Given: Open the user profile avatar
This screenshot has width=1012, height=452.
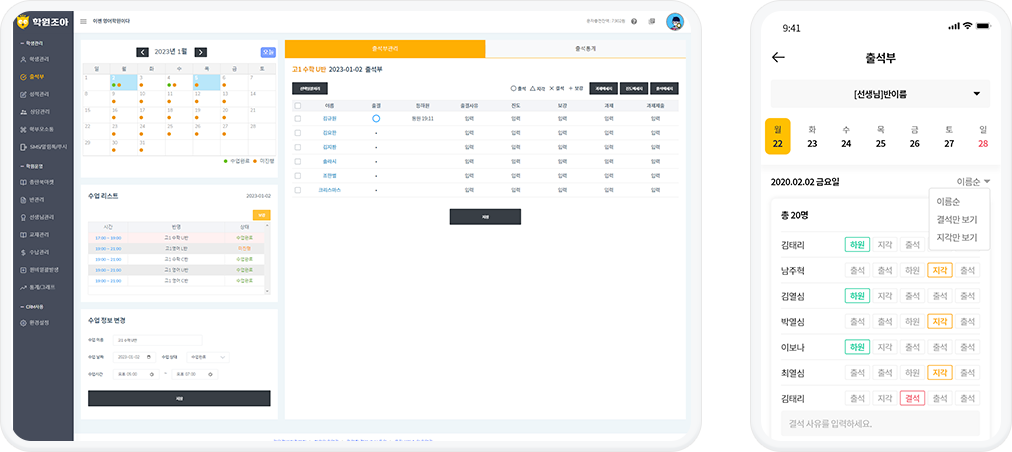Looking at the screenshot, I should 674,21.
